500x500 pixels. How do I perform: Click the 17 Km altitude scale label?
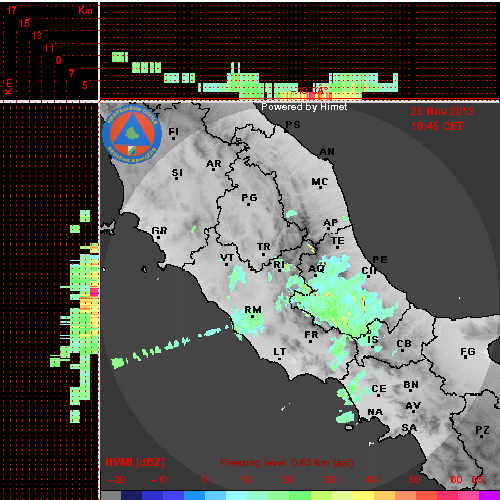tap(11, 10)
